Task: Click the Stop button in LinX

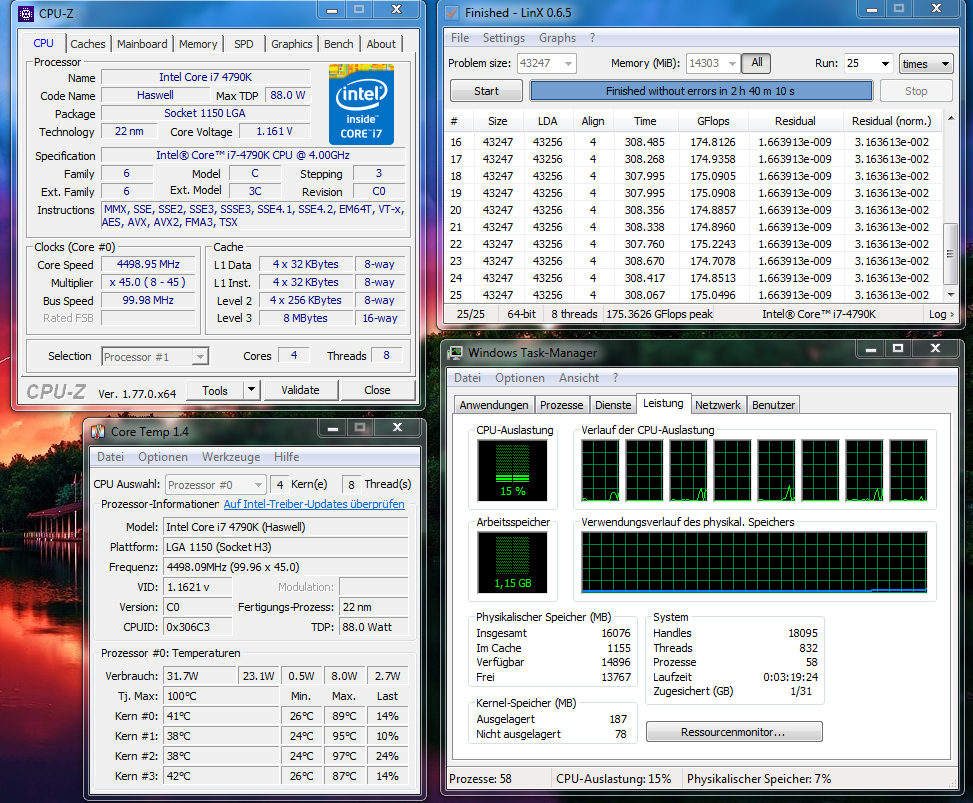Action: click(915, 91)
